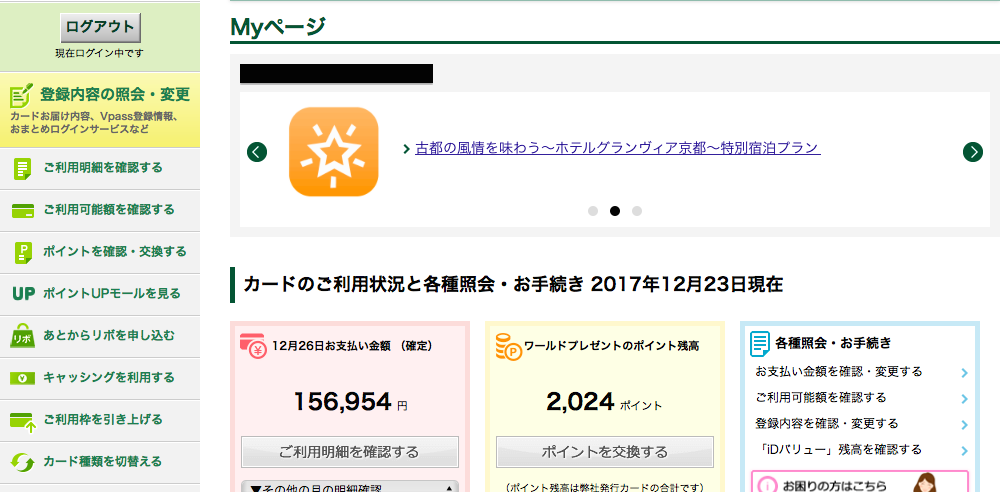The height and width of the screenshot is (492, 1005).
Task: Click the キャッシング yen icon
Action: 22,378
